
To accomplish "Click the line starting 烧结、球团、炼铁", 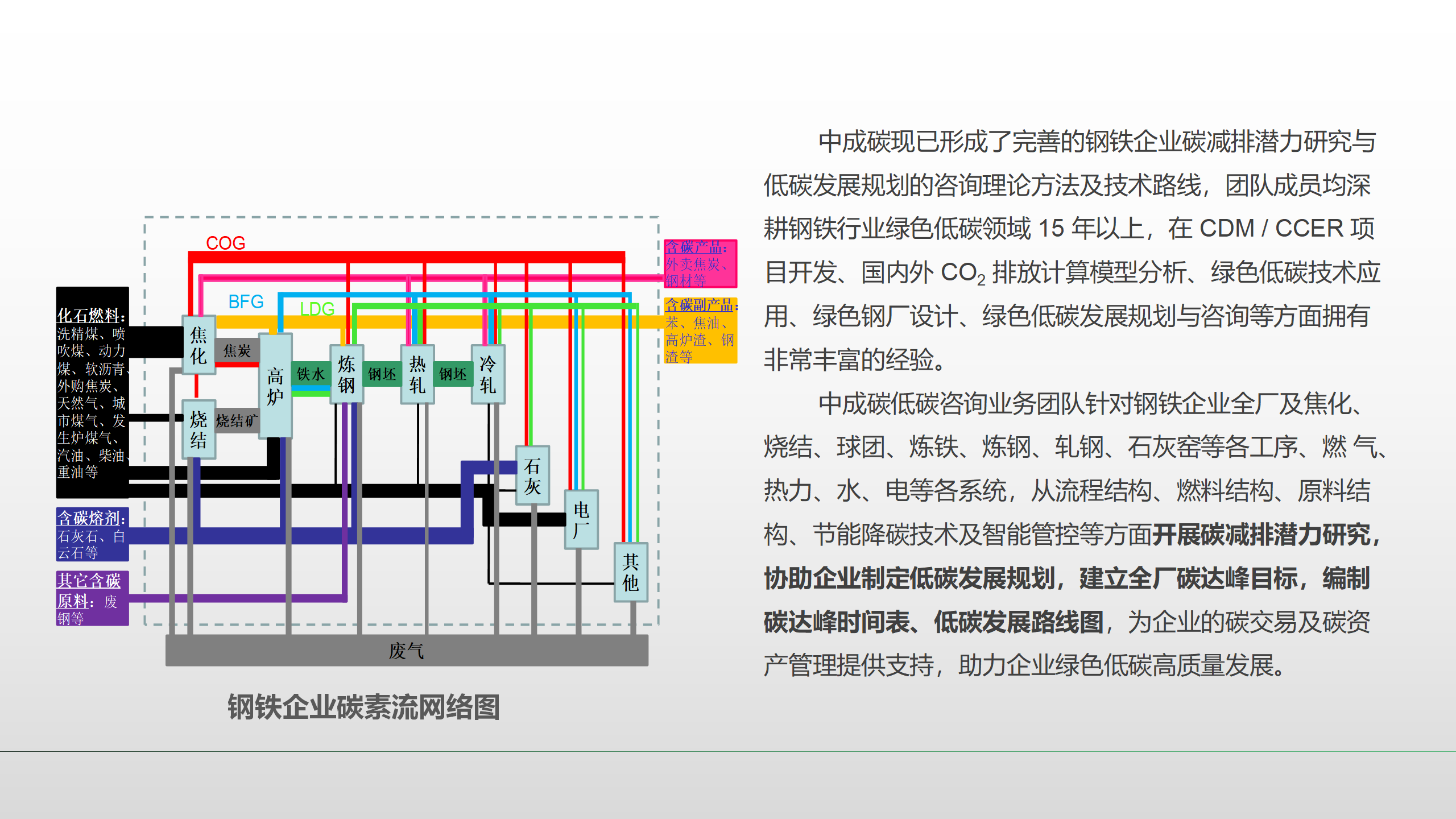I will (x=1074, y=447).
